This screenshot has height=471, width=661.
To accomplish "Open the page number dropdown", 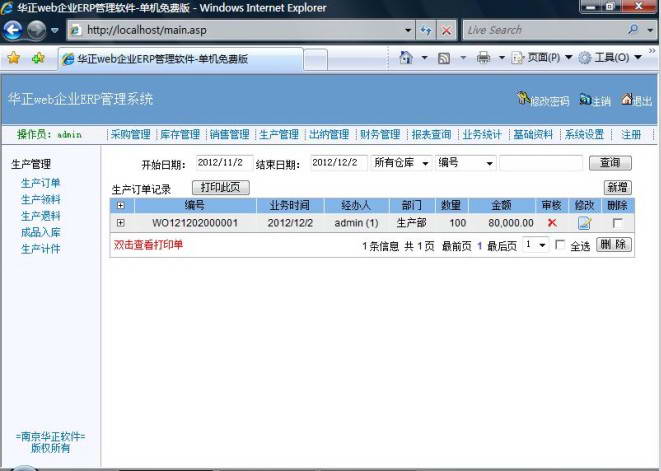I will [537, 245].
